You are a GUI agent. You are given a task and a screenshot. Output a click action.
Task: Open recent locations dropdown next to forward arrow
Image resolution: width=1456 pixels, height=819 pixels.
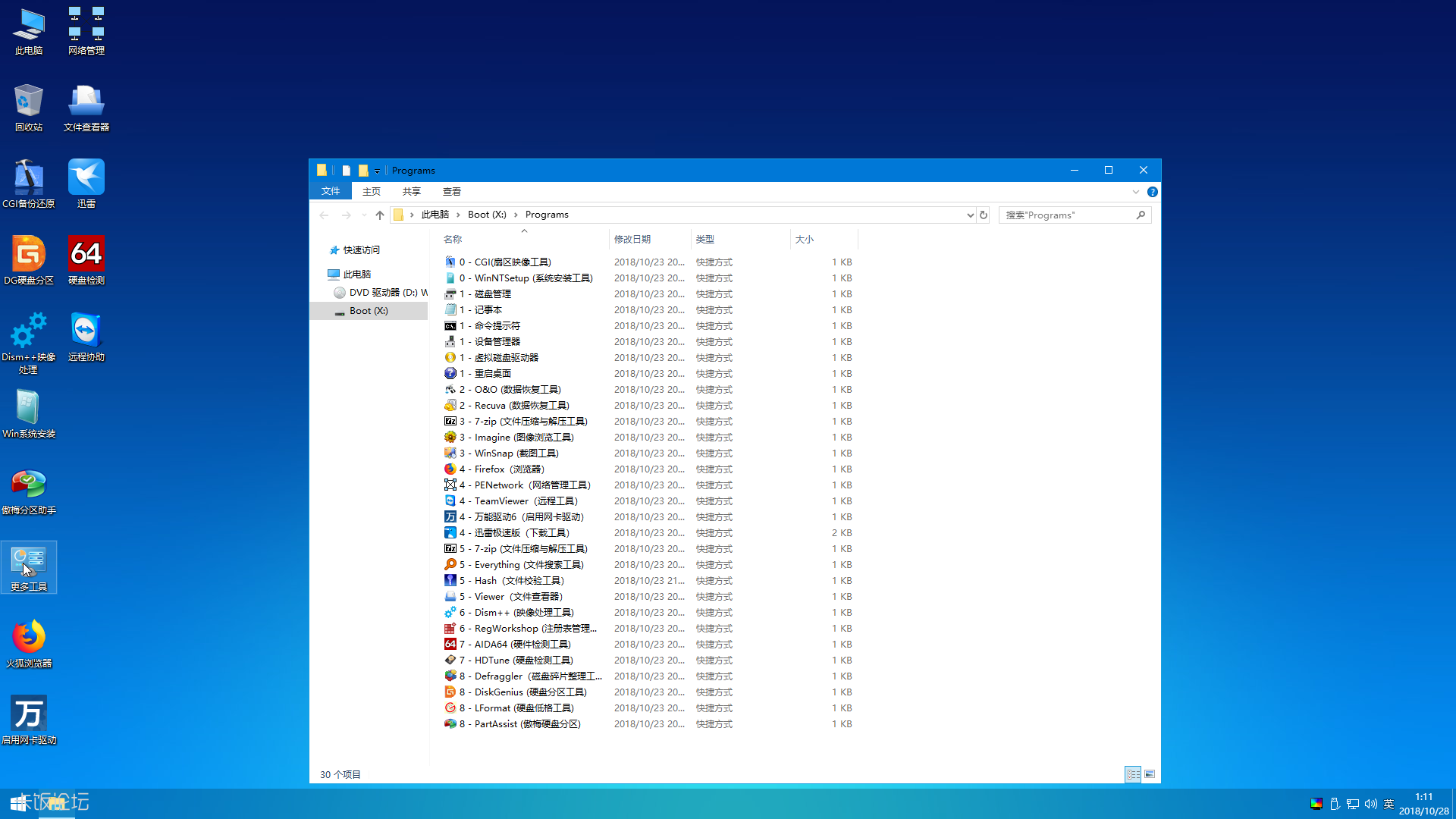364,215
